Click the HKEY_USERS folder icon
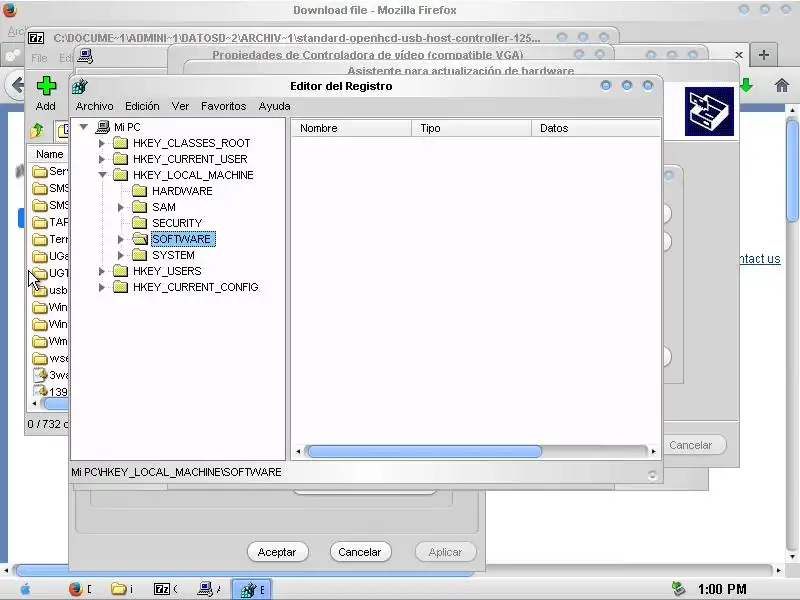 [120, 271]
